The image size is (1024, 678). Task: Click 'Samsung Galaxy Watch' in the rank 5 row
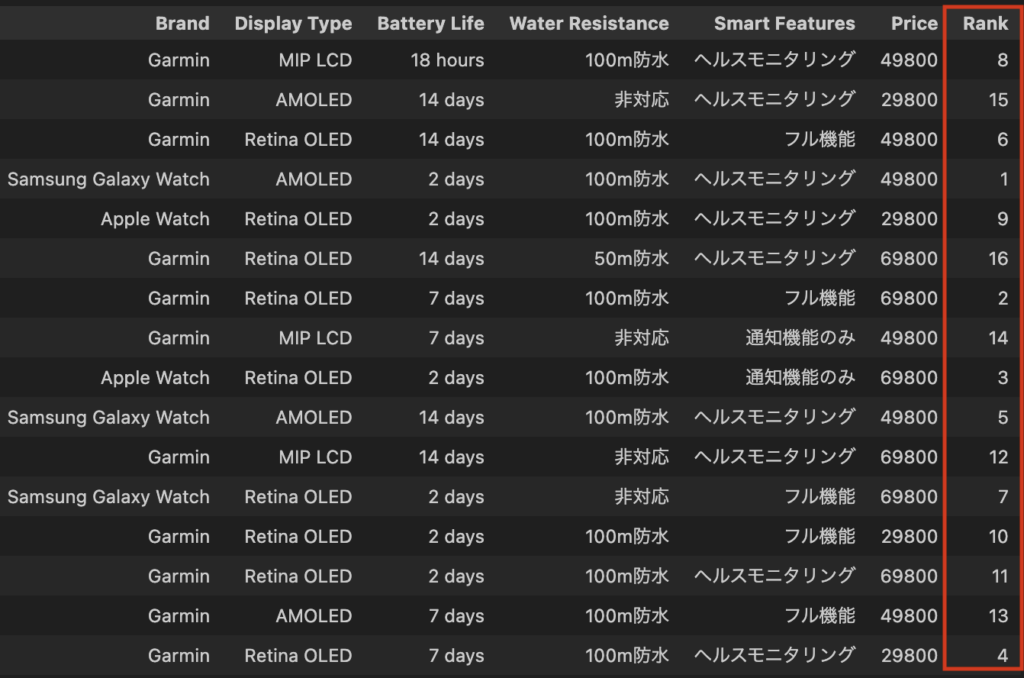[x=108, y=417]
